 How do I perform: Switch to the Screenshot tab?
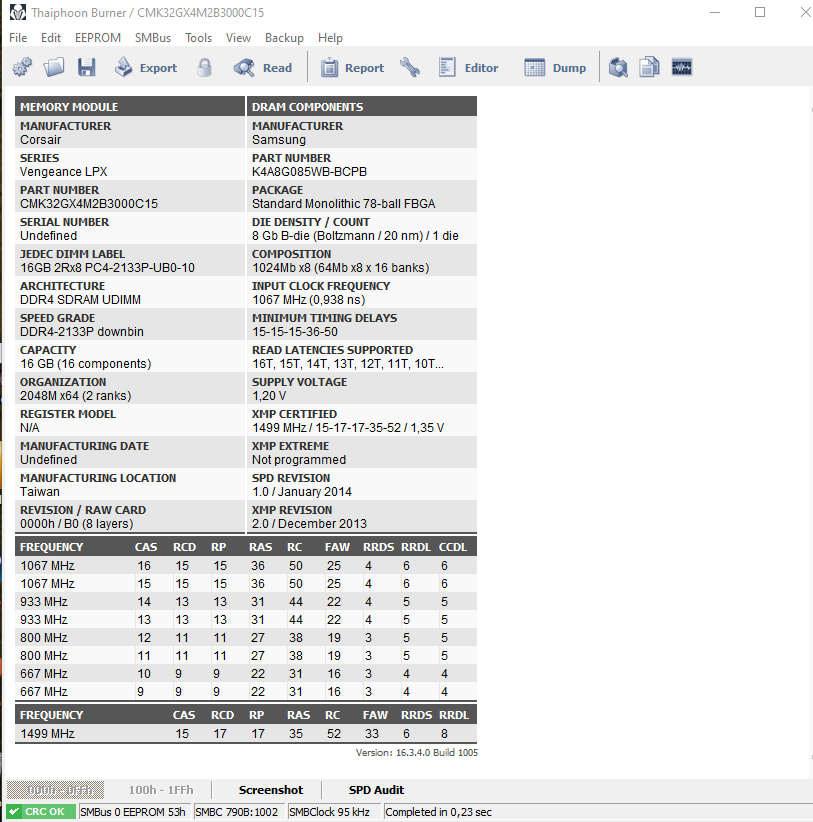[269, 789]
